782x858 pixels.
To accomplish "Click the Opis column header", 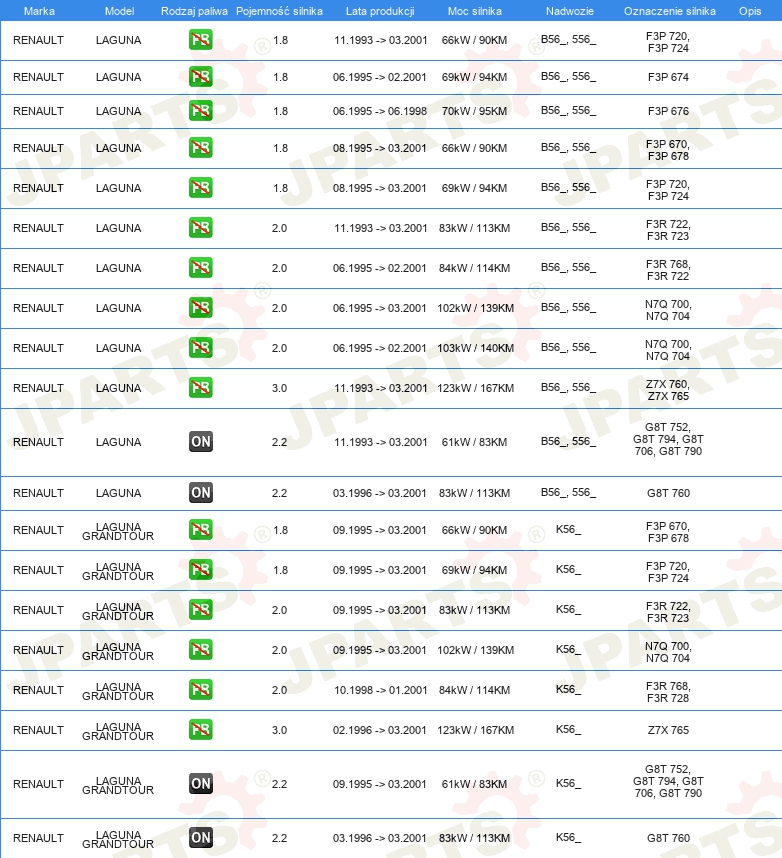I will tap(750, 11).
